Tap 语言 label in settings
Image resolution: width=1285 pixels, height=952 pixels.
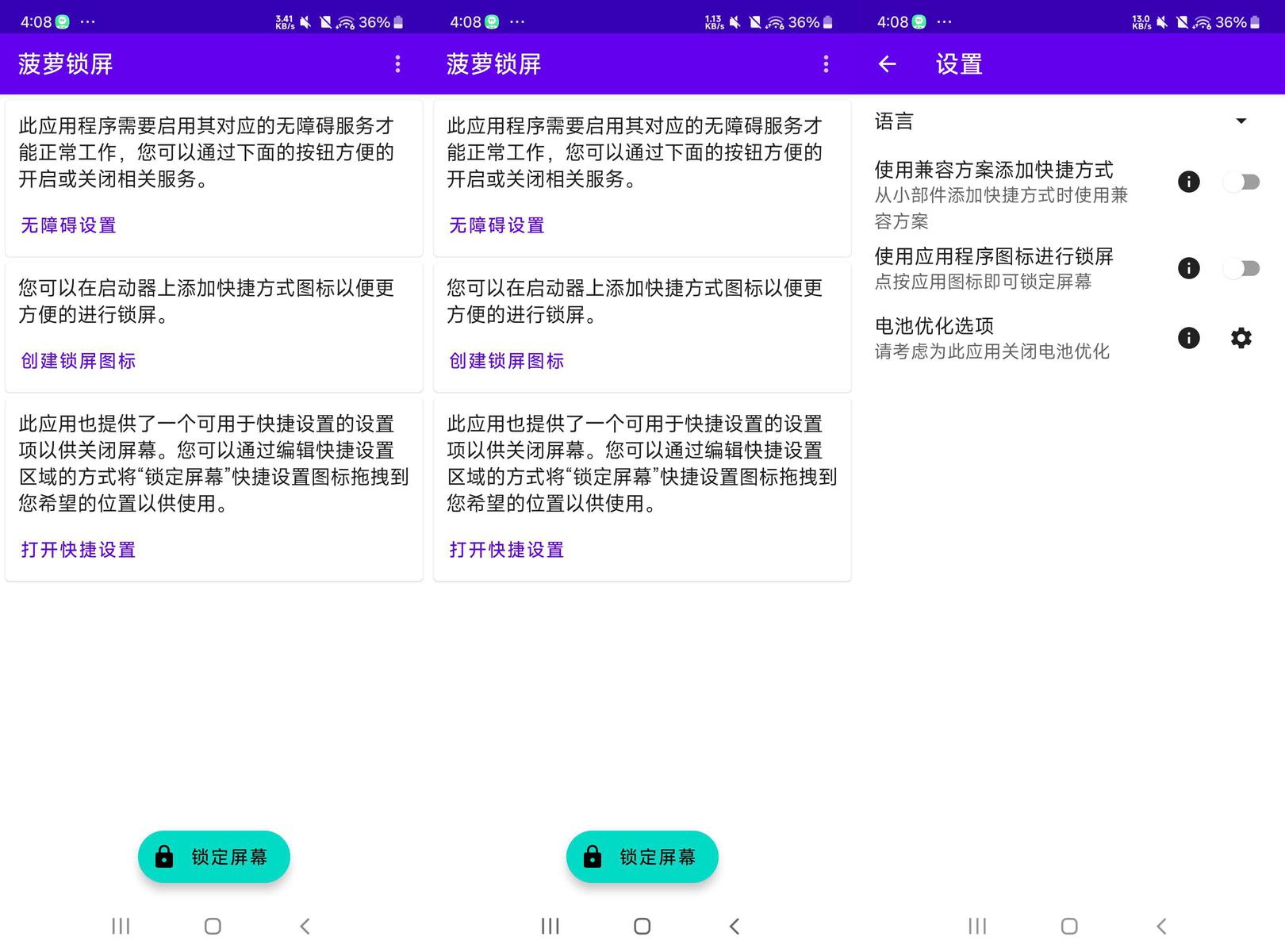coord(894,121)
